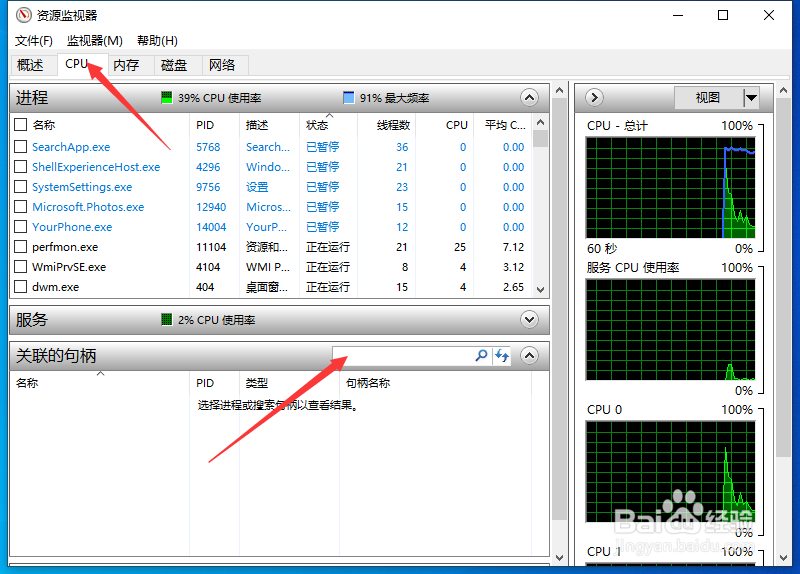Viewport: 800px width, 574px height.
Task: Select the dwm.exe process name
Action: click(x=55, y=287)
